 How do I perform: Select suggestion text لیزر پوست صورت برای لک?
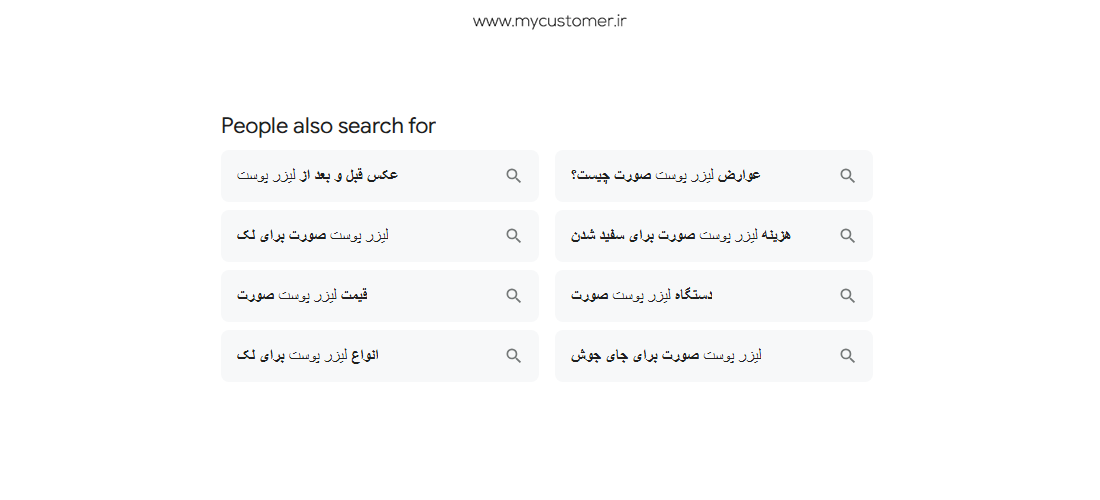[x=313, y=235]
